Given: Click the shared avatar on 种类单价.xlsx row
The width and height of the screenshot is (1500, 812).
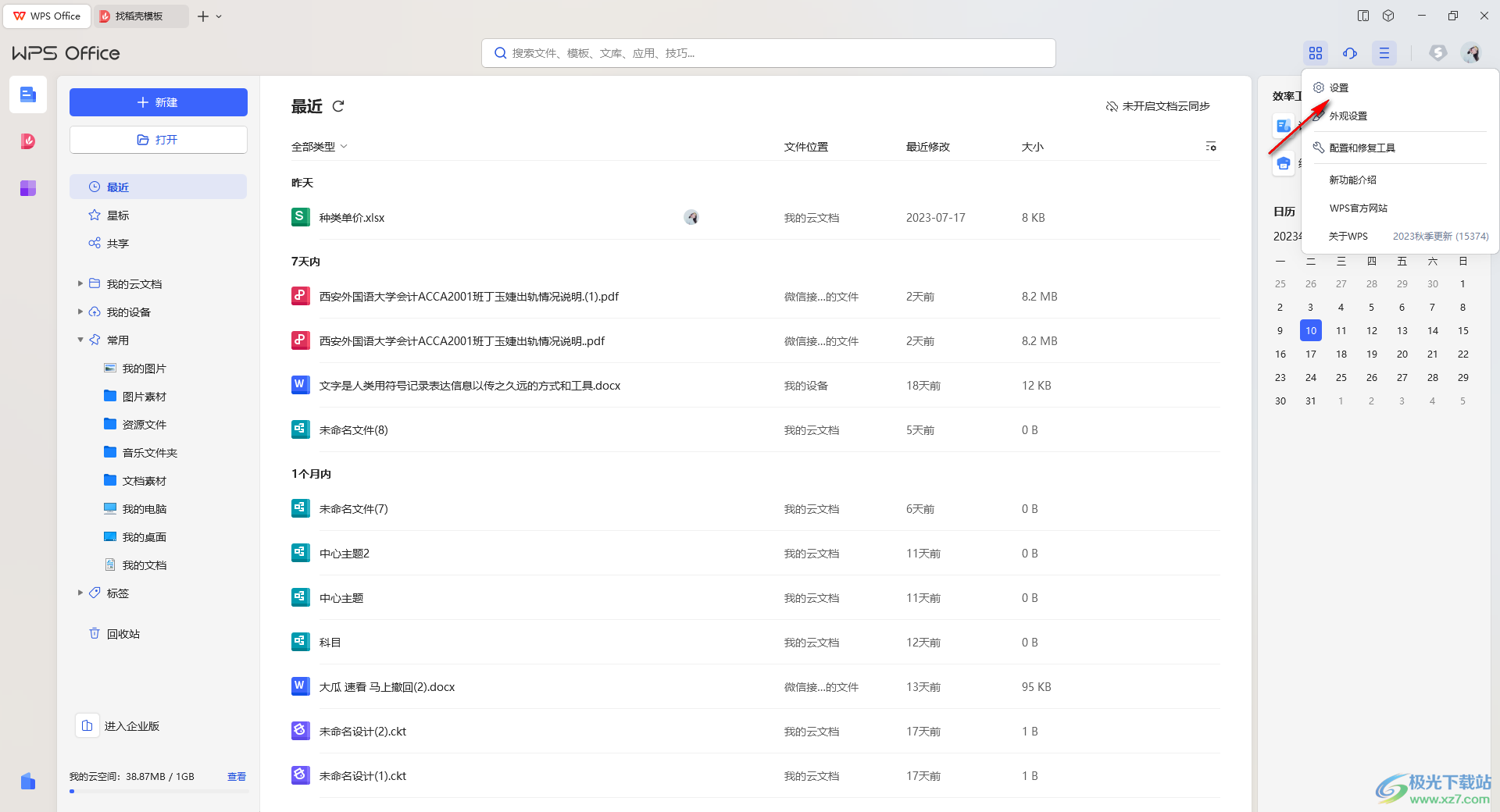Looking at the screenshot, I should pyautogui.click(x=691, y=218).
